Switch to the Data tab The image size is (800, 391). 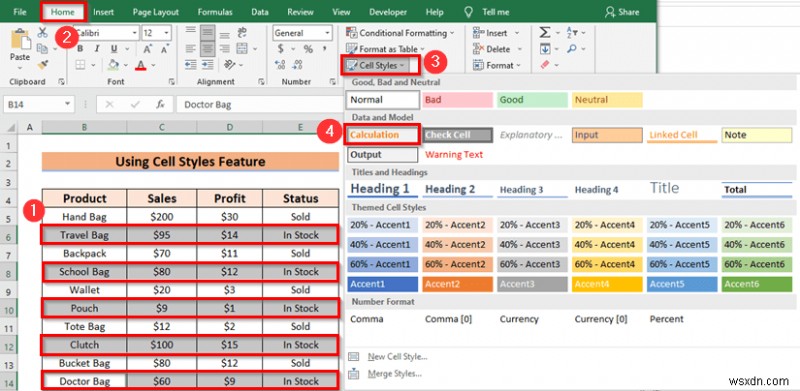coord(260,12)
